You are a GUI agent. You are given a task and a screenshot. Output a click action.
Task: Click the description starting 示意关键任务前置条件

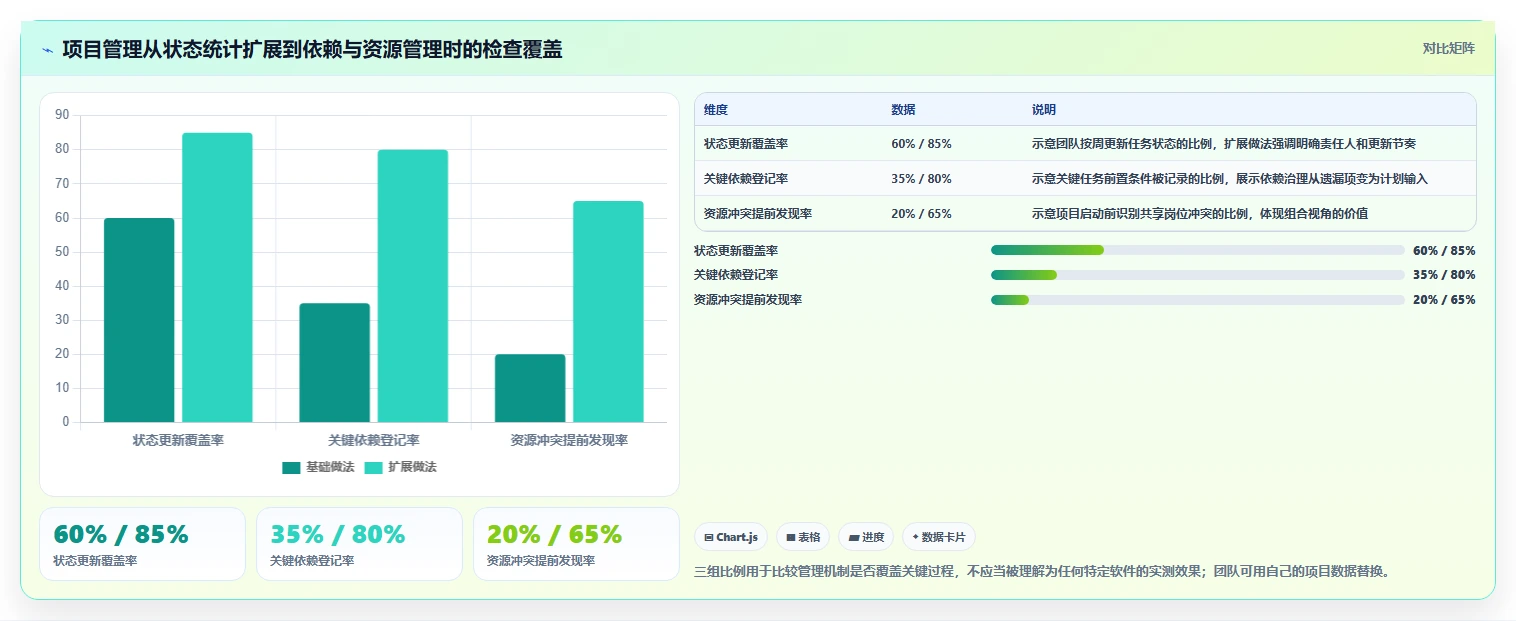click(x=1230, y=179)
